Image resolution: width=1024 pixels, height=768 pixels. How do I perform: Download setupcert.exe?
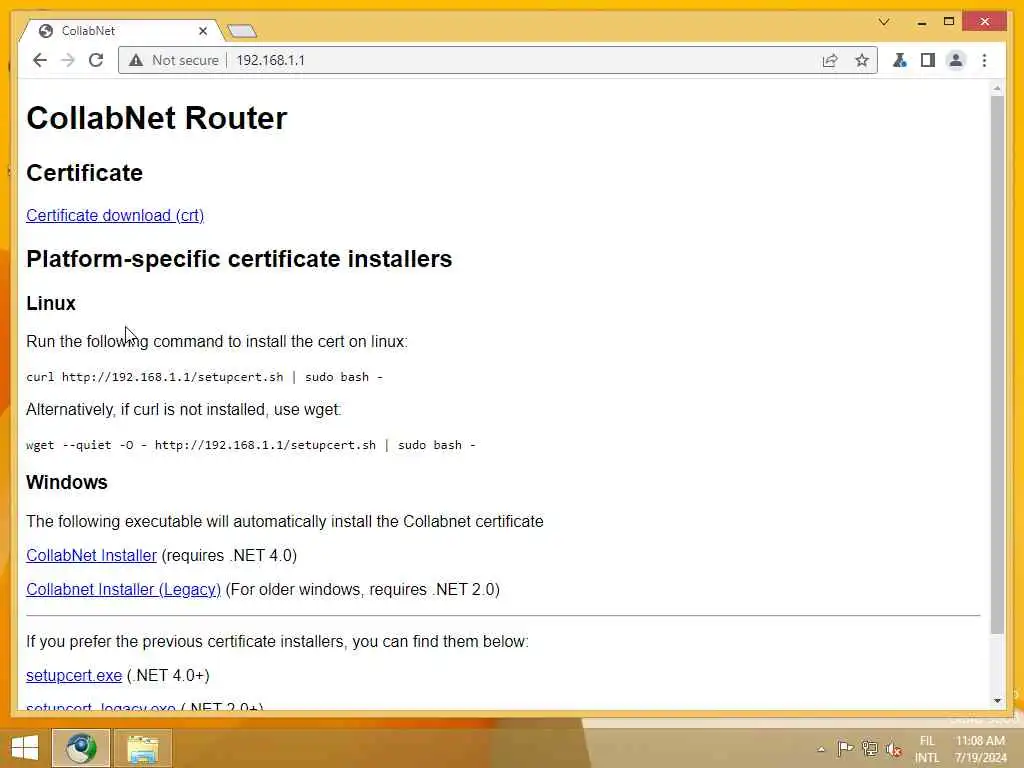pyautogui.click(x=74, y=675)
